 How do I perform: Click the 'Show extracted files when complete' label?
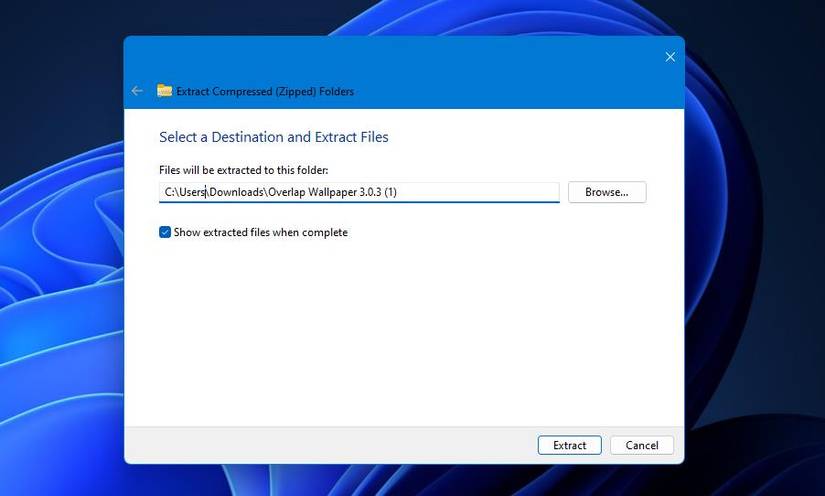click(x=260, y=232)
